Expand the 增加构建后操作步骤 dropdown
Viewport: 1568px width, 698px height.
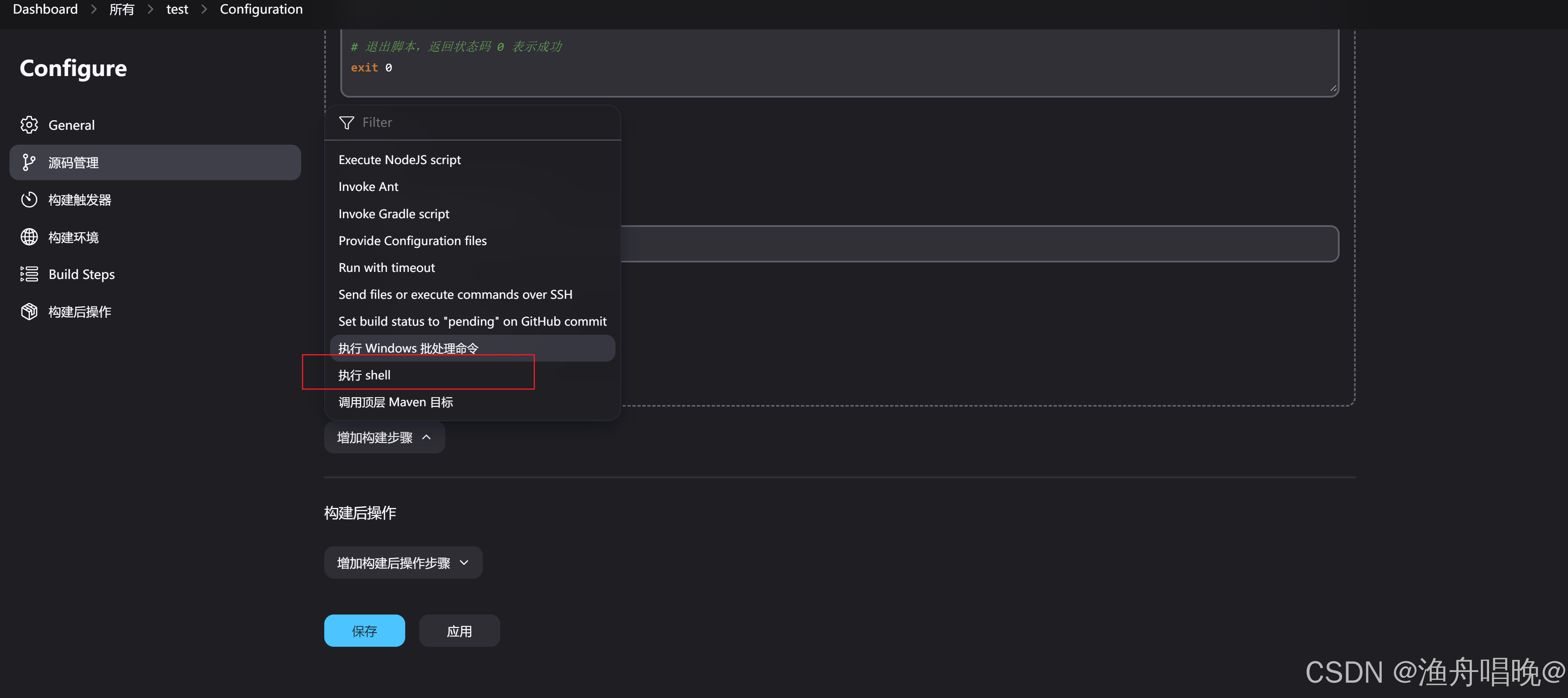click(x=403, y=563)
